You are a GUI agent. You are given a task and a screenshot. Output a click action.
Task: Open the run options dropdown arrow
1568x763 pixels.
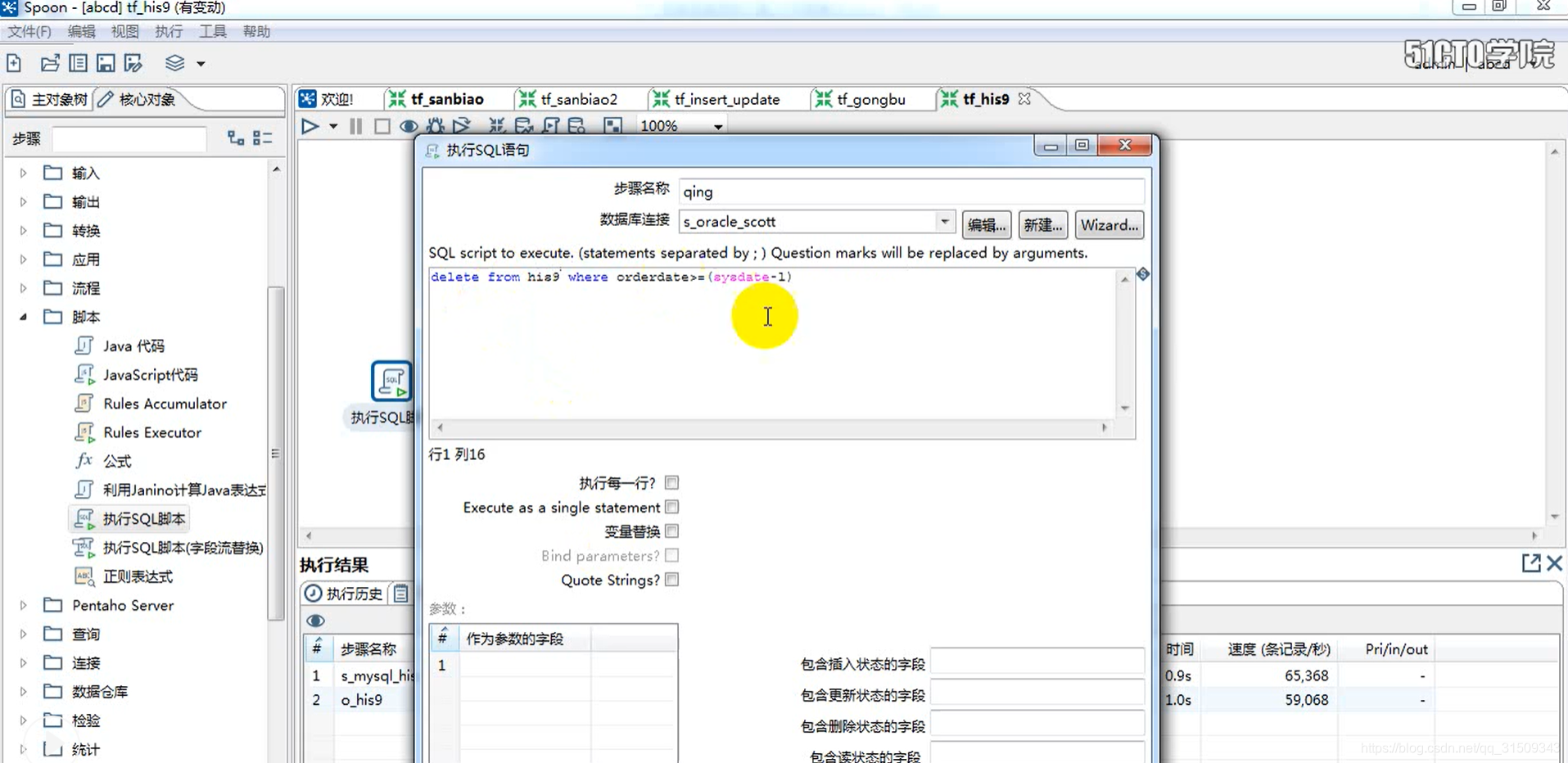333,126
